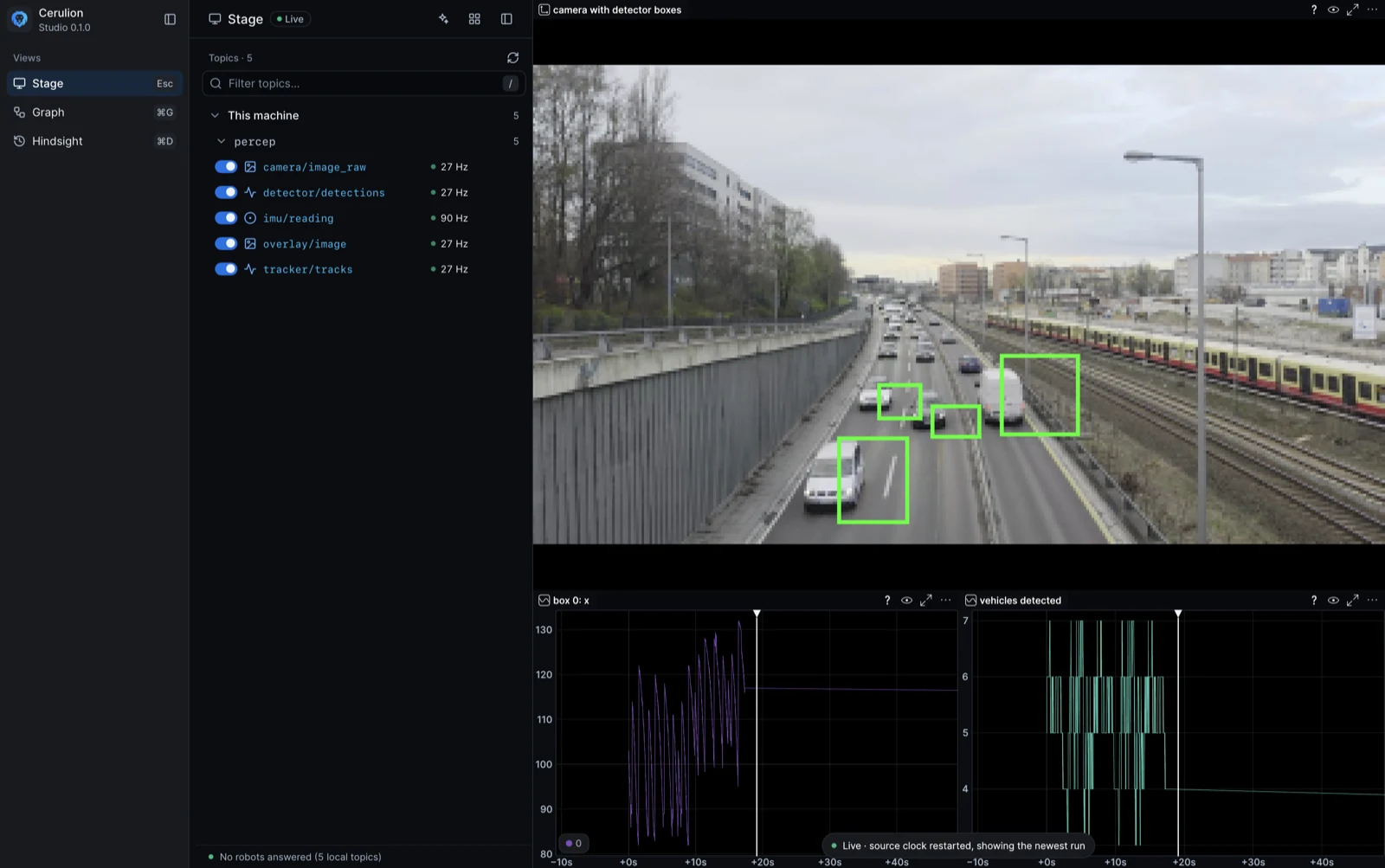Open help for vehicles detected plot
The width and height of the screenshot is (1385, 868).
pyautogui.click(x=1314, y=600)
